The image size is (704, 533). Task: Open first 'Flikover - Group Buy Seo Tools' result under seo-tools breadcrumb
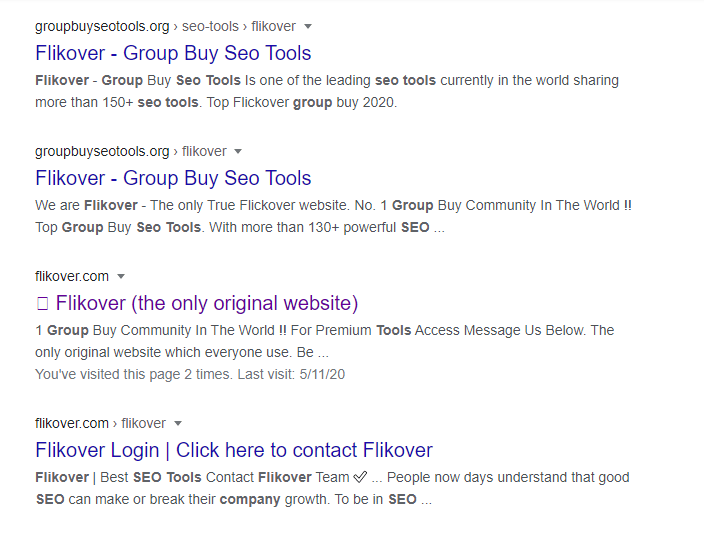coord(173,53)
